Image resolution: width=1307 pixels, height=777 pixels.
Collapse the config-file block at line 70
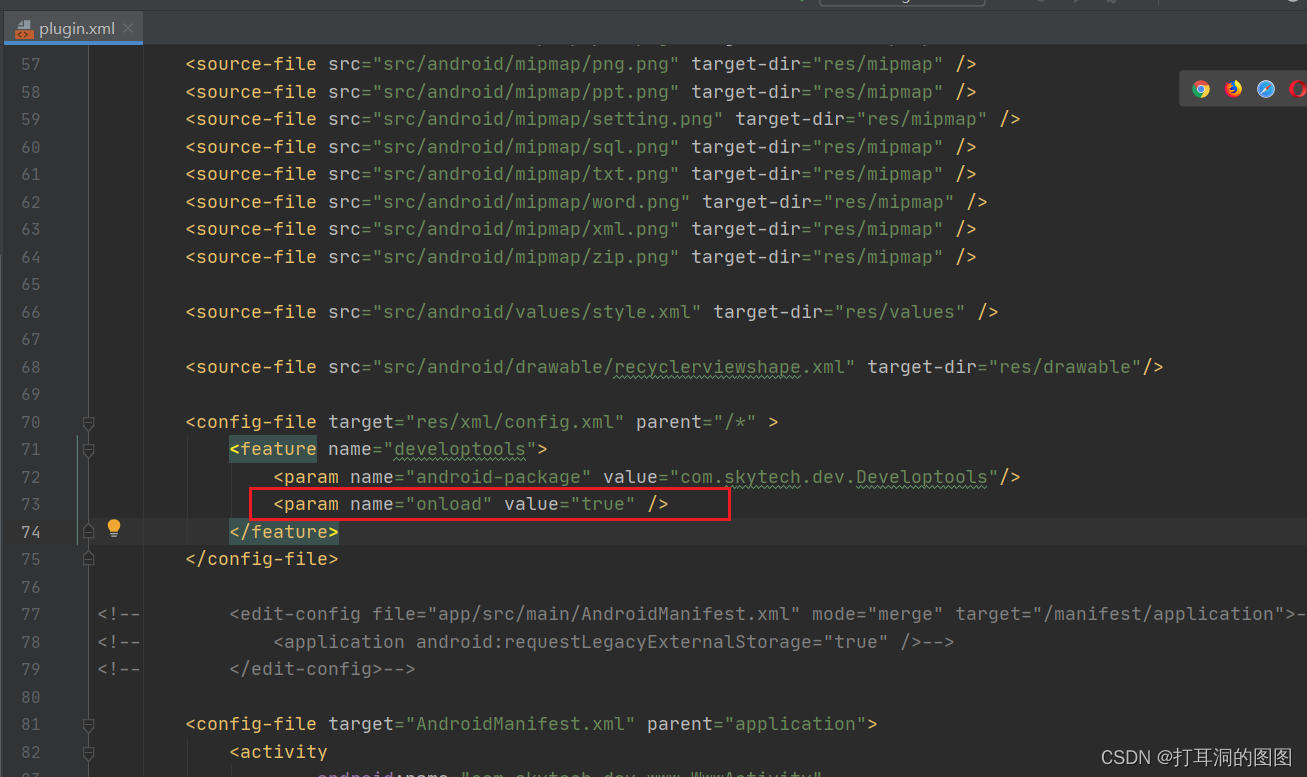88,422
